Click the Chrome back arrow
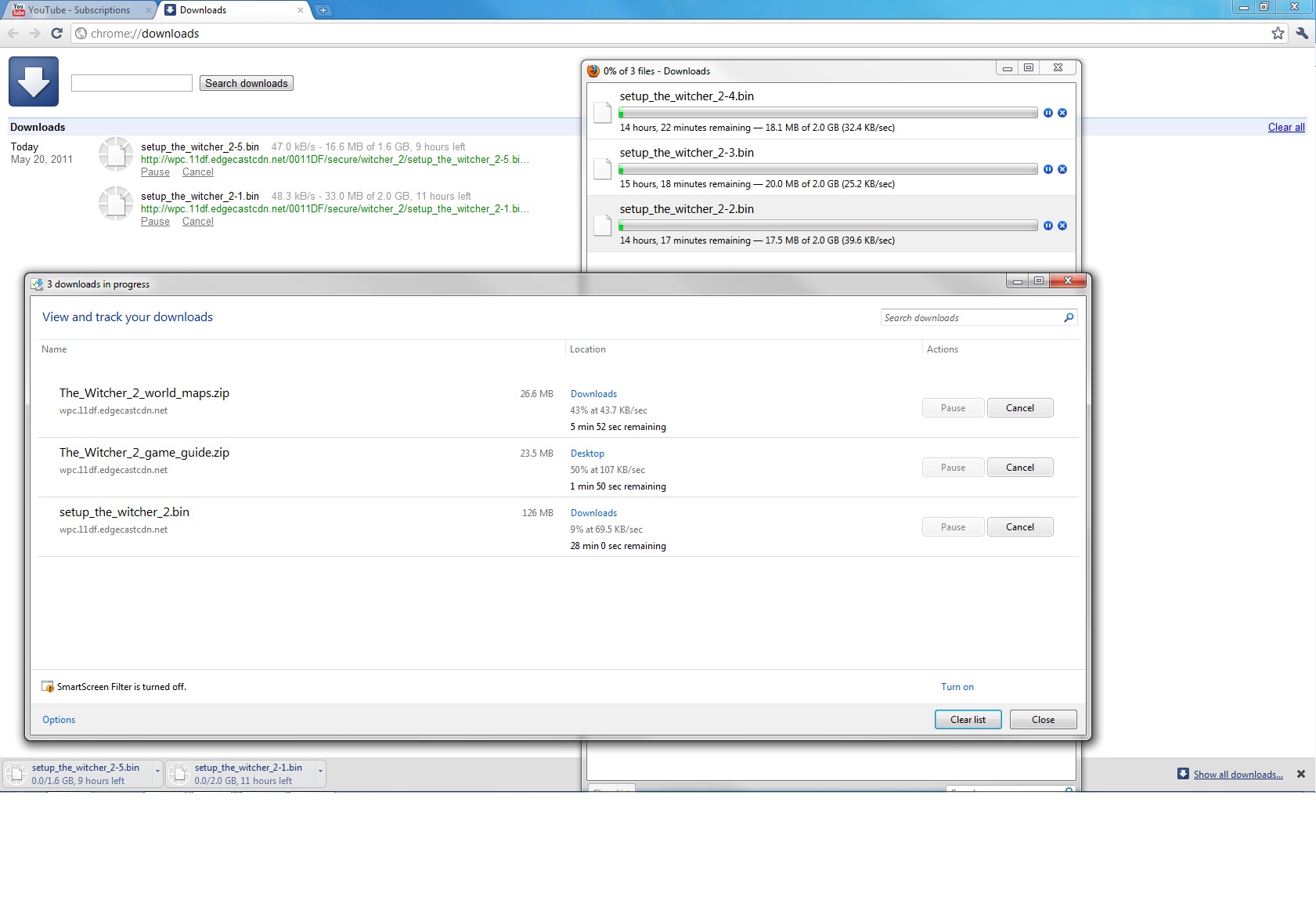Image resolution: width=1316 pixels, height=900 pixels. pos(13,33)
